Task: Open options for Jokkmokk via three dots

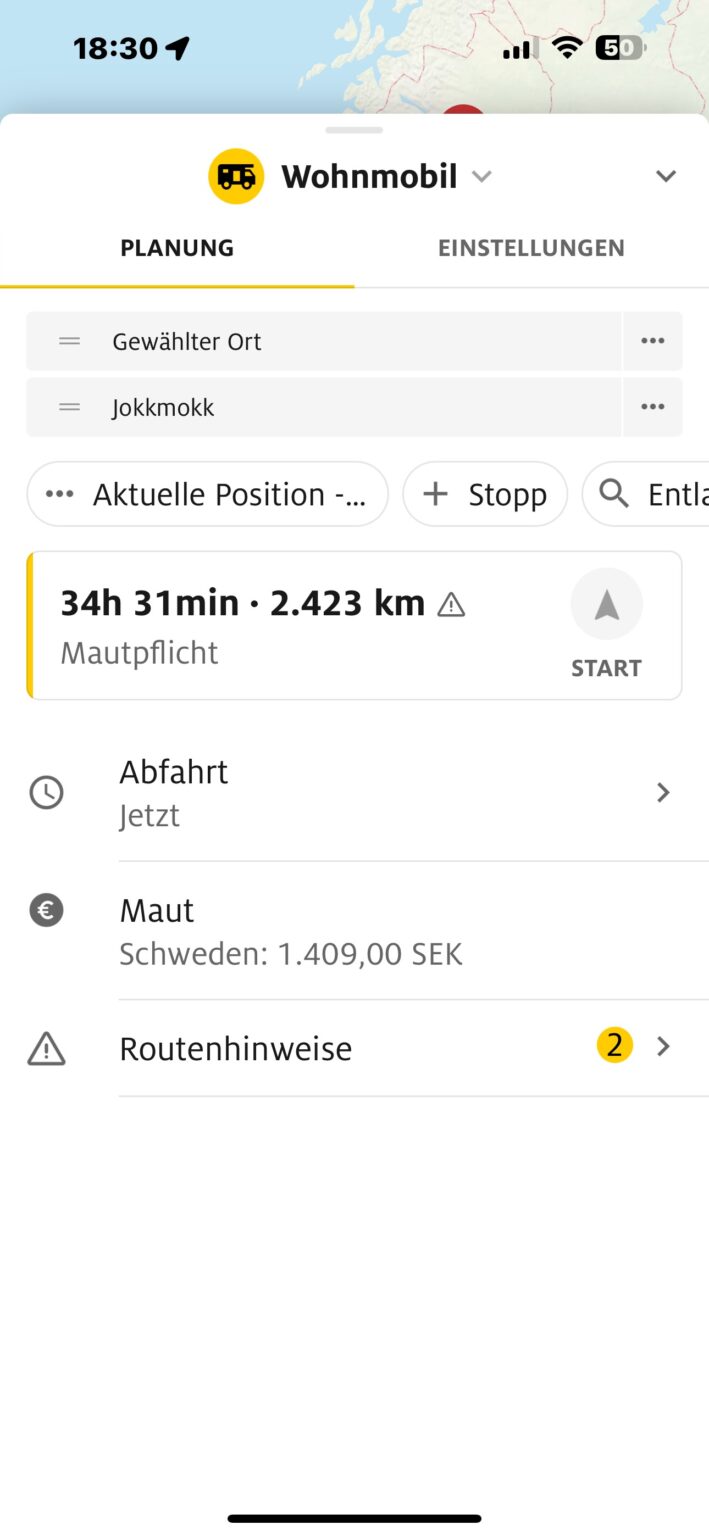Action: click(x=652, y=407)
